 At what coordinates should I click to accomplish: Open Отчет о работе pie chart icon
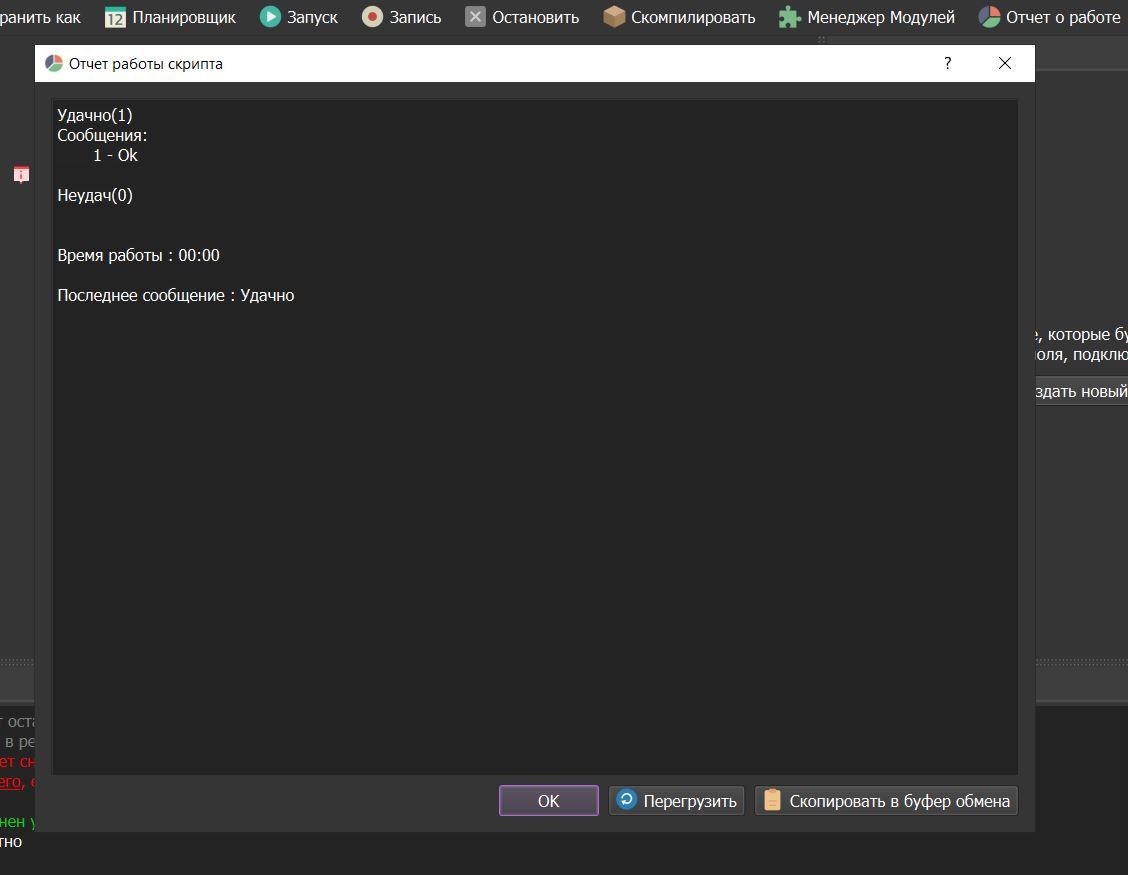[x=989, y=17]
